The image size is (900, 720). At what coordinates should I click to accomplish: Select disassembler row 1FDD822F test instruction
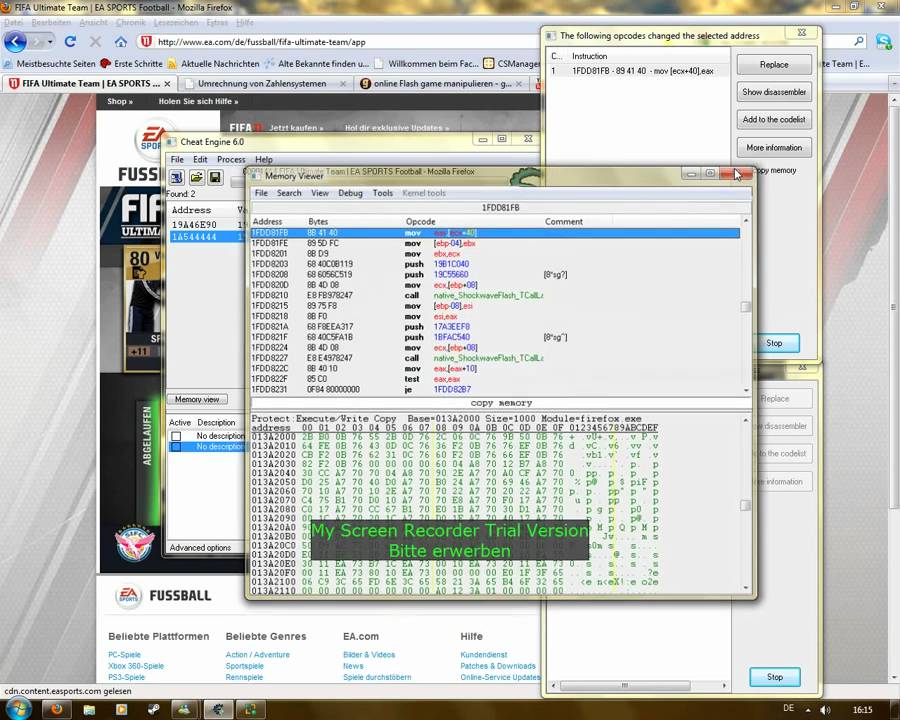(x=495, y=379)
